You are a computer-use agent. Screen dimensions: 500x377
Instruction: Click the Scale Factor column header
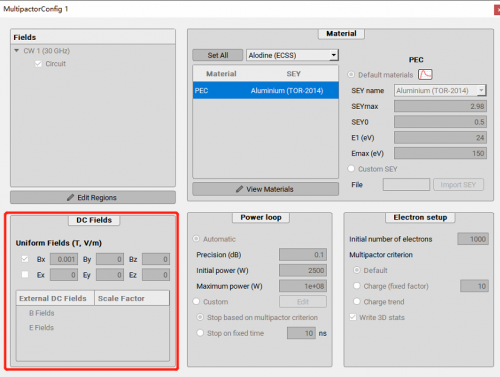[x=132, y=298]
